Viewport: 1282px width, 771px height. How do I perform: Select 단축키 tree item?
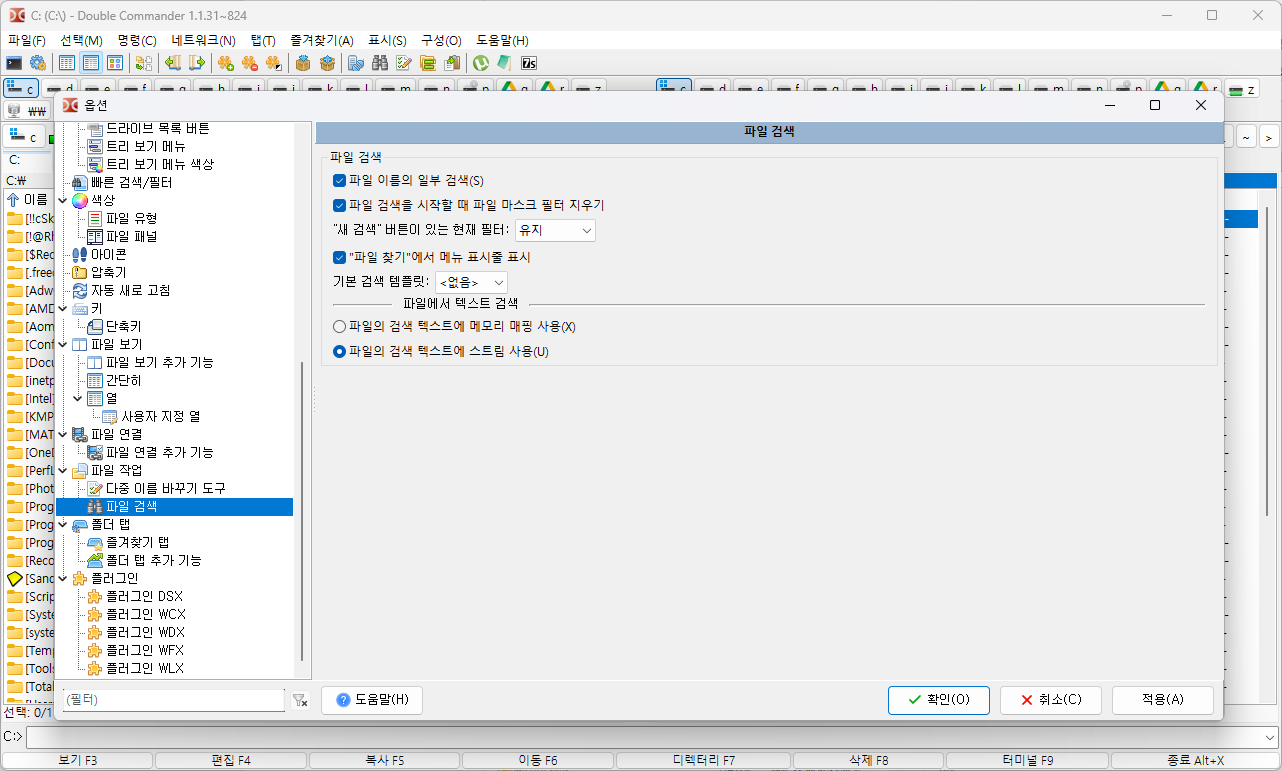point(123,326)
